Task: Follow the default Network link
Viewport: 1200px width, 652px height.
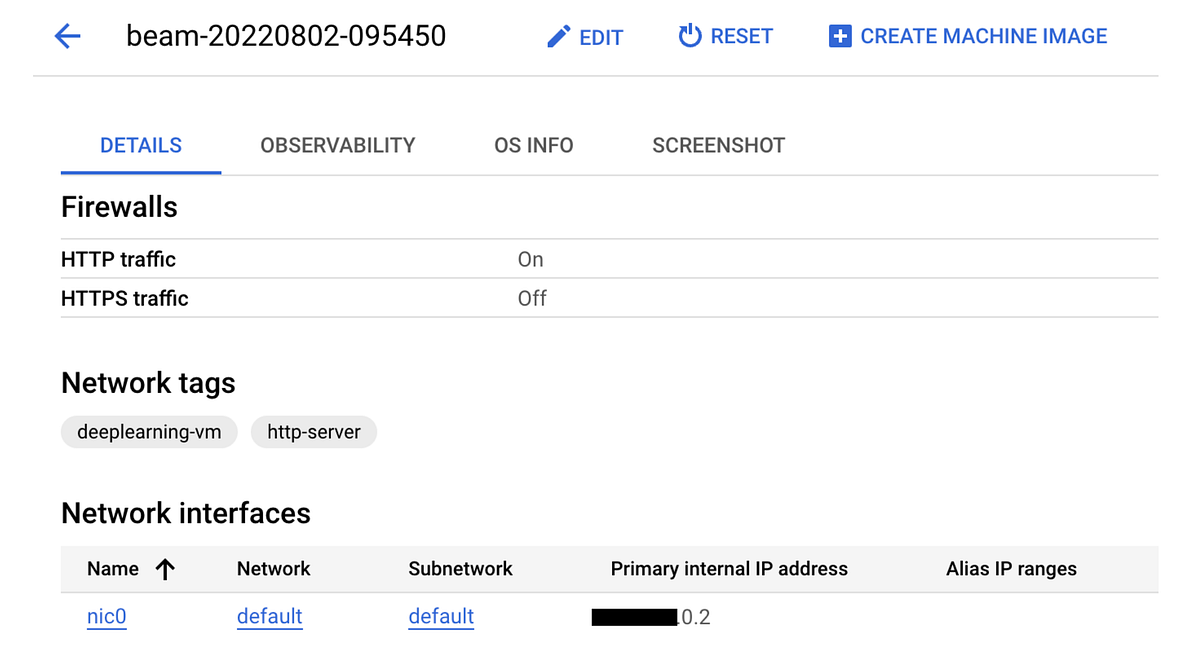Action: 269,617
